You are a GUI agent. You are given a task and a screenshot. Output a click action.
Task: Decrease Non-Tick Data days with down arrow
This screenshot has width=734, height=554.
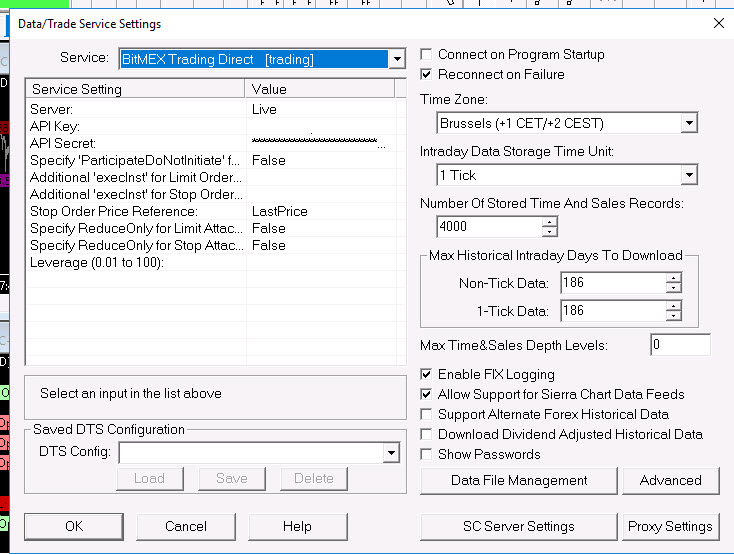pyautogui.click(x=673, y=288)
